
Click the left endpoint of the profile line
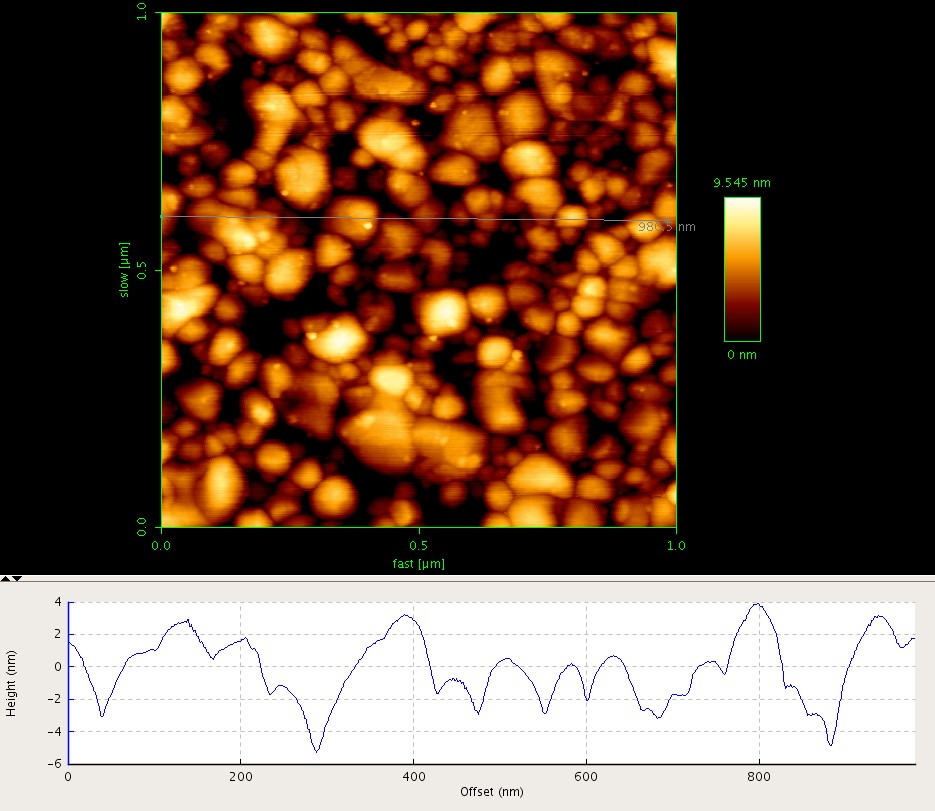pos(161,216)
